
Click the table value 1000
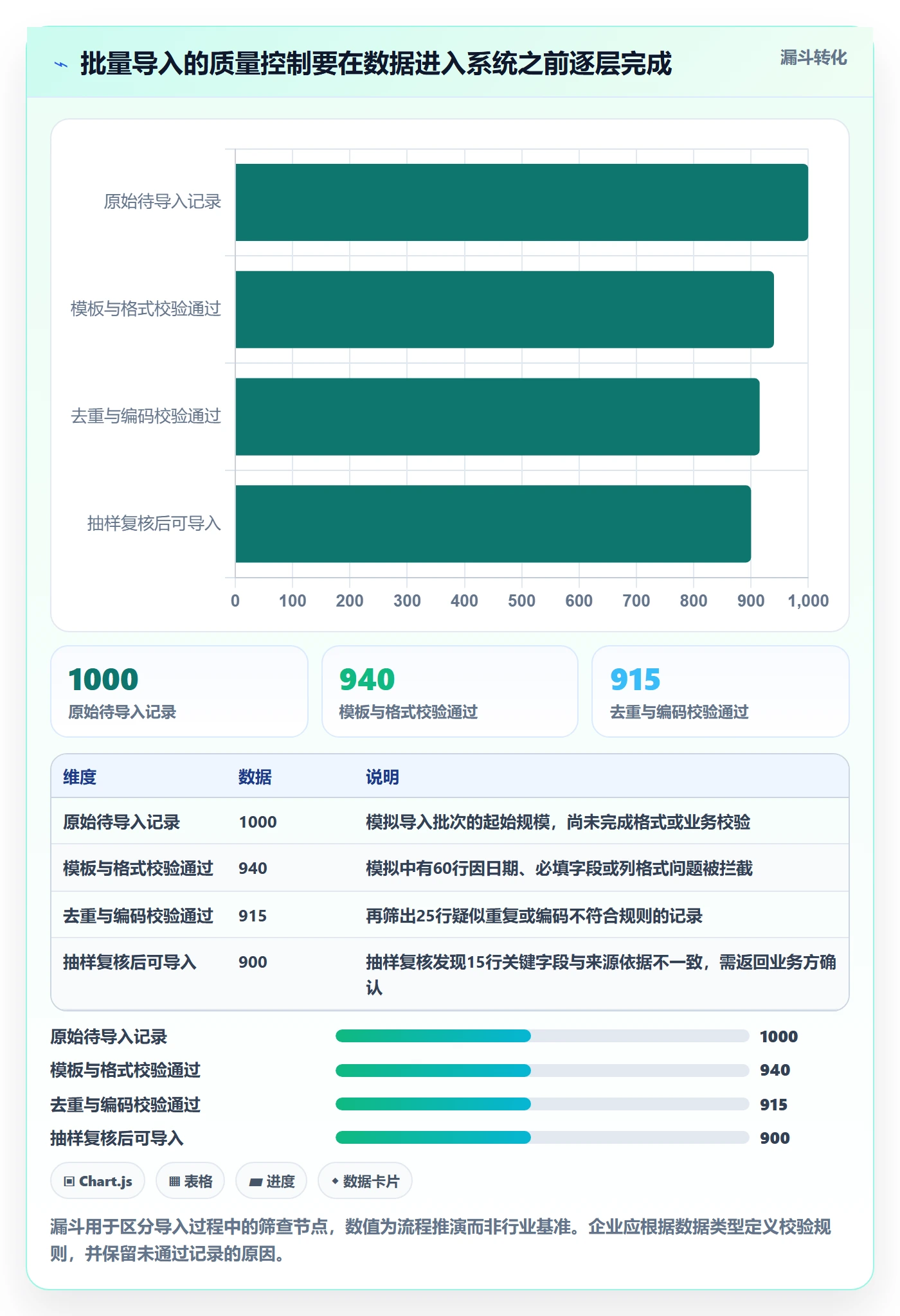point(258,822)
